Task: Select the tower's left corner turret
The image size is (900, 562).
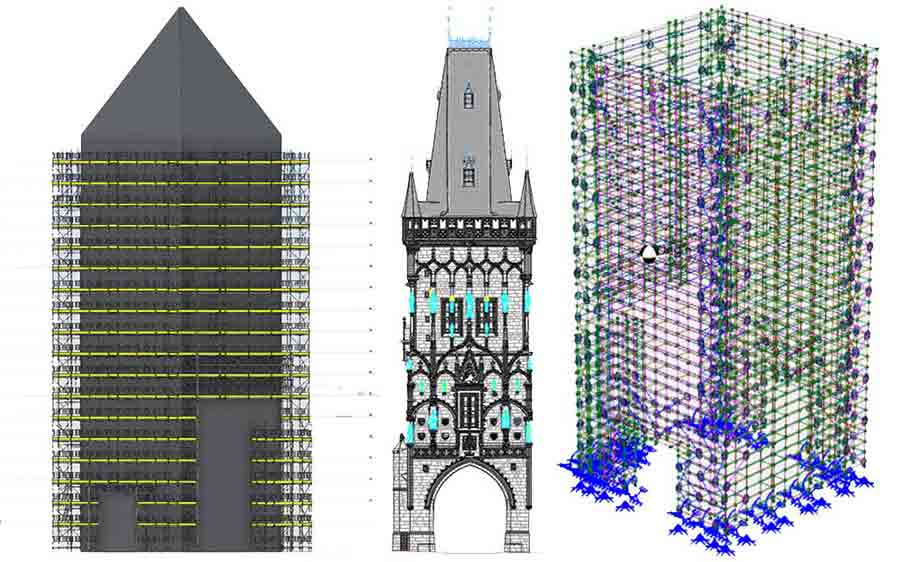Action: coord(411,195)
